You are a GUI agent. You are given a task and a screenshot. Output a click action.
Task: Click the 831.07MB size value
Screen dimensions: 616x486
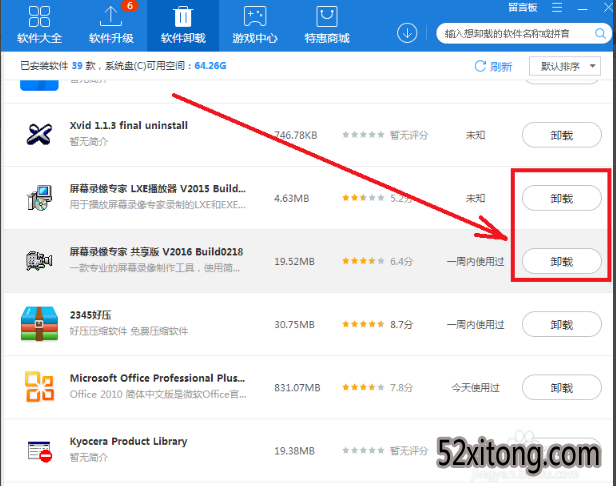point(297,388)
